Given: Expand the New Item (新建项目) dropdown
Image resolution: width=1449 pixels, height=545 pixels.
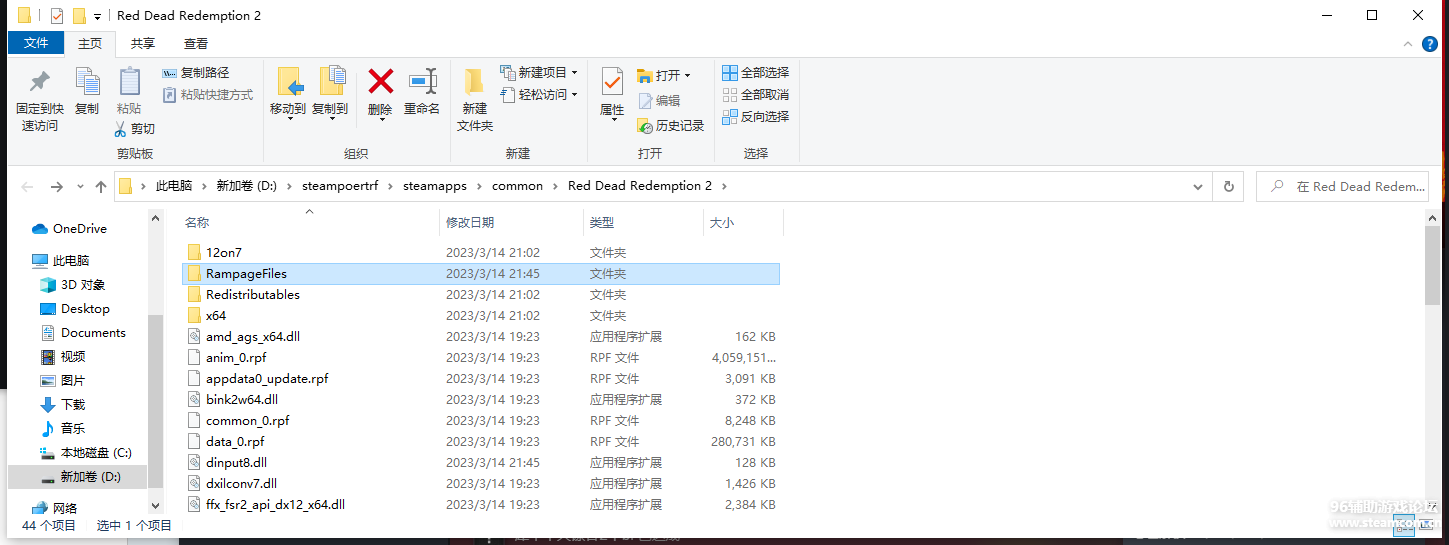Looking at the screenshot, I should coord(574,73).
